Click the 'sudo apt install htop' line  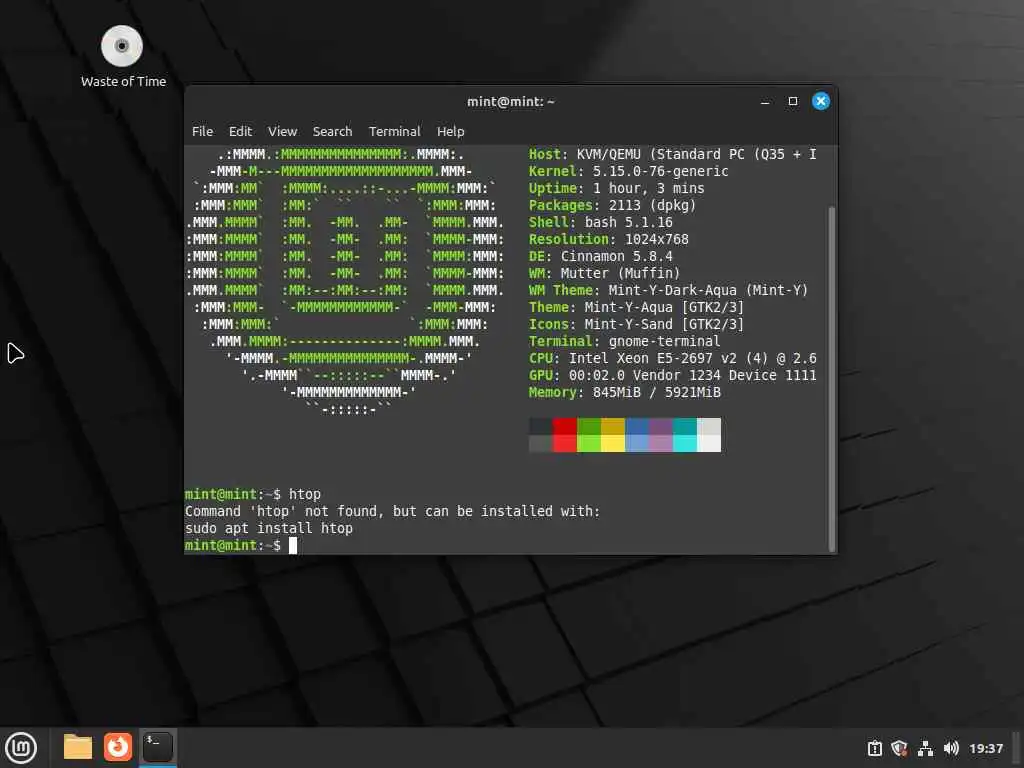[x=268, y=528]
